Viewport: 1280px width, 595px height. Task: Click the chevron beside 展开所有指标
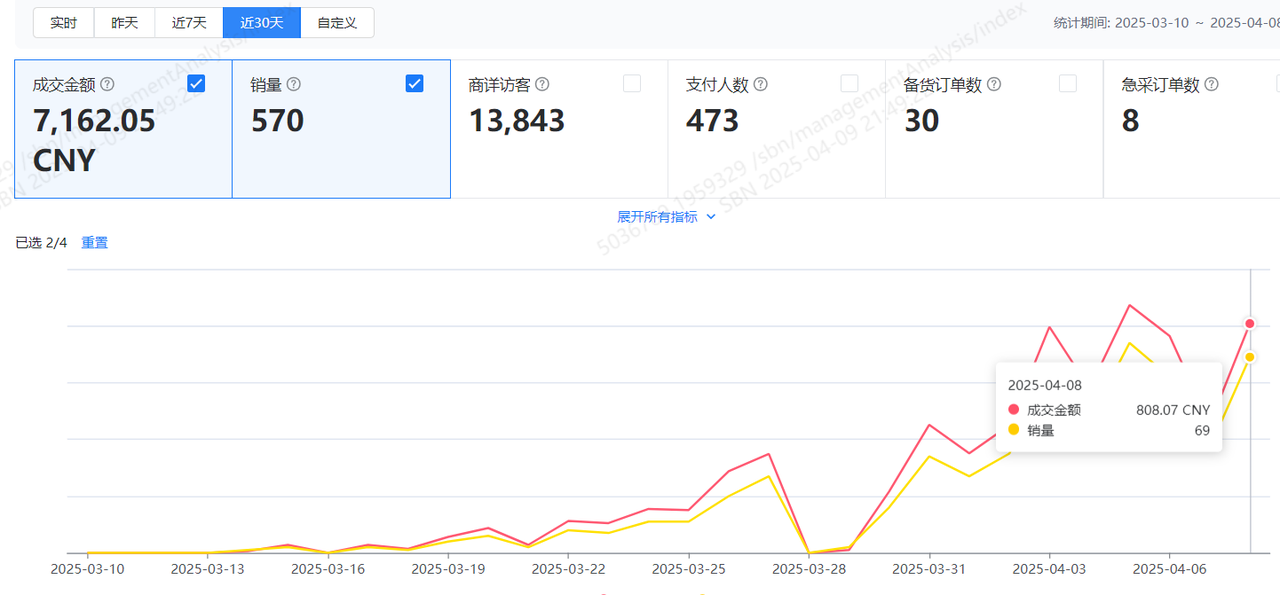pos(711,217)
